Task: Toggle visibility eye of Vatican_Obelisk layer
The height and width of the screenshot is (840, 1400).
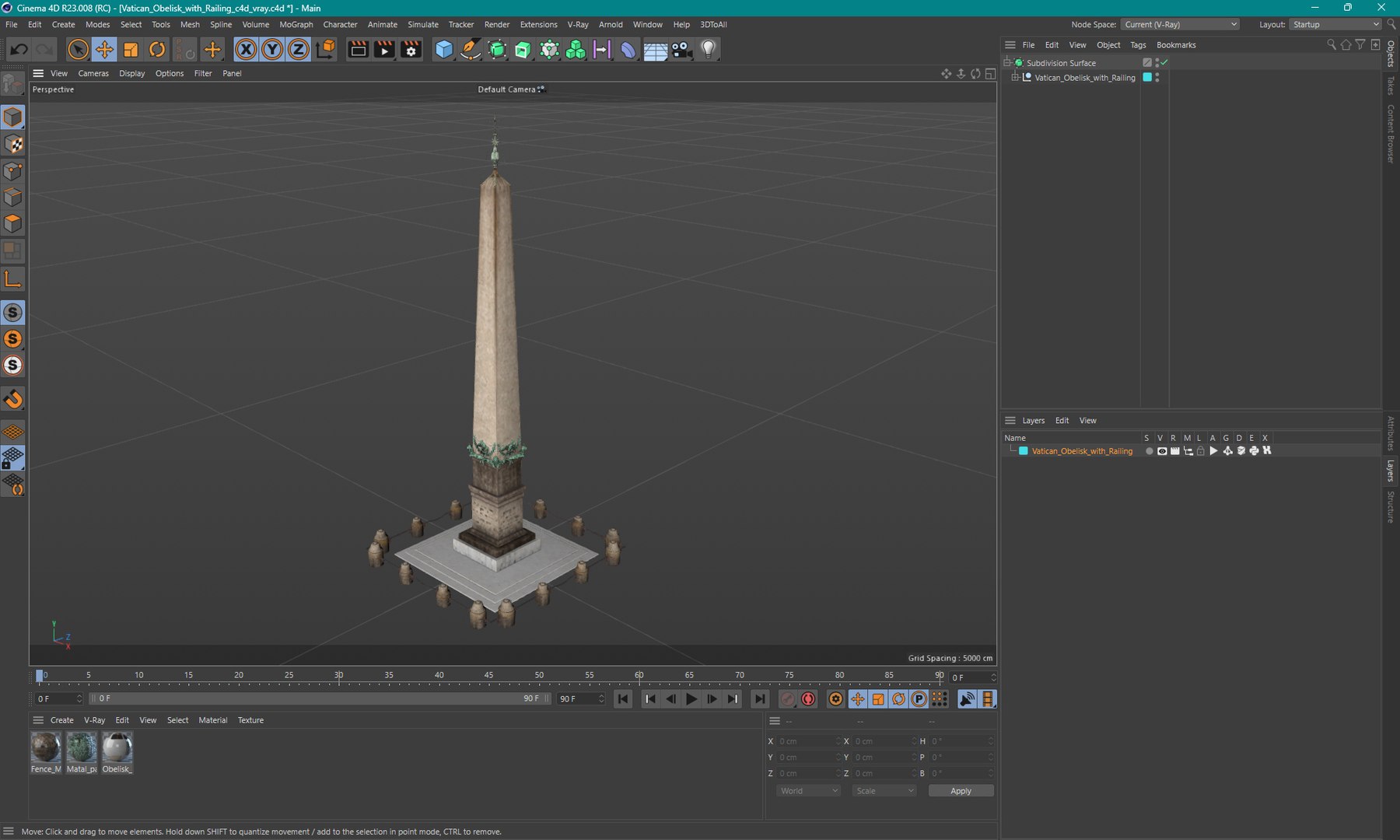Action: click(x=1162, y=451)
